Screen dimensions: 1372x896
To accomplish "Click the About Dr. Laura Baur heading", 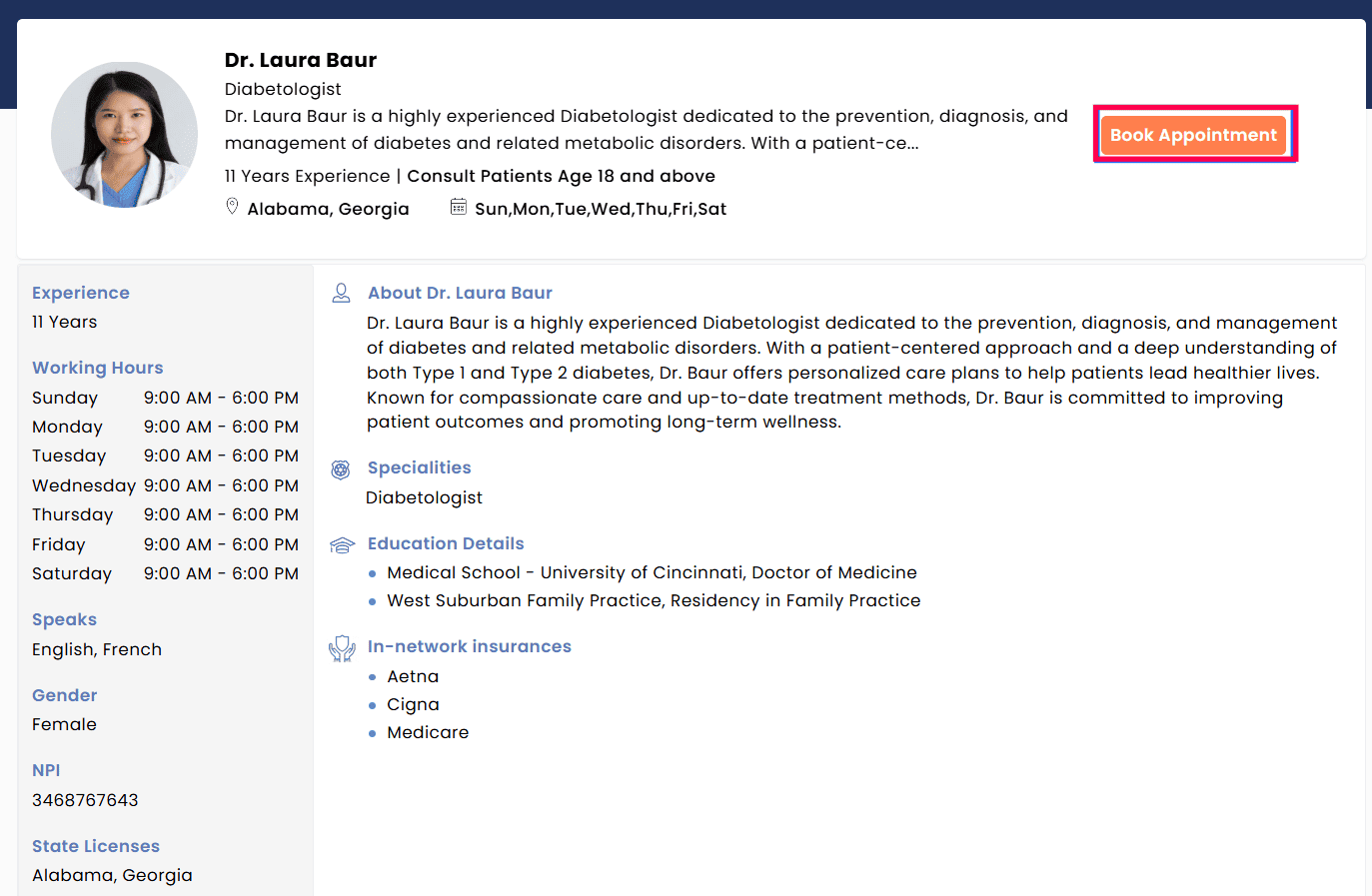I will pos(460,293).
